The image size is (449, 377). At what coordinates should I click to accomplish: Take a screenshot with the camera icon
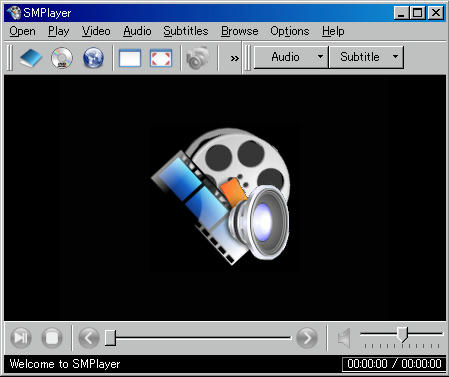198,58
